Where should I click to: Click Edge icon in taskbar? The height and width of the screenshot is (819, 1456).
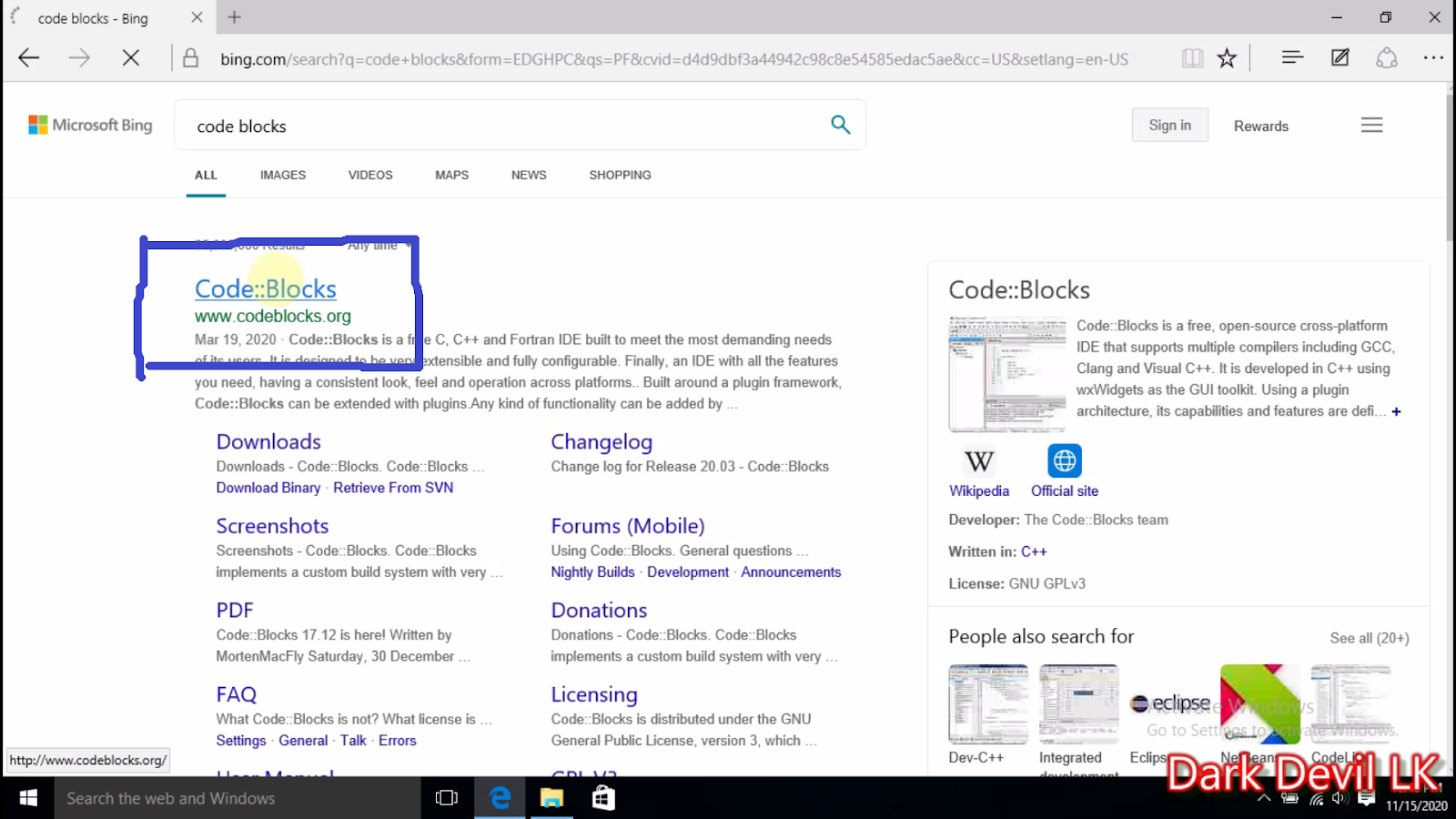[500, 798]
